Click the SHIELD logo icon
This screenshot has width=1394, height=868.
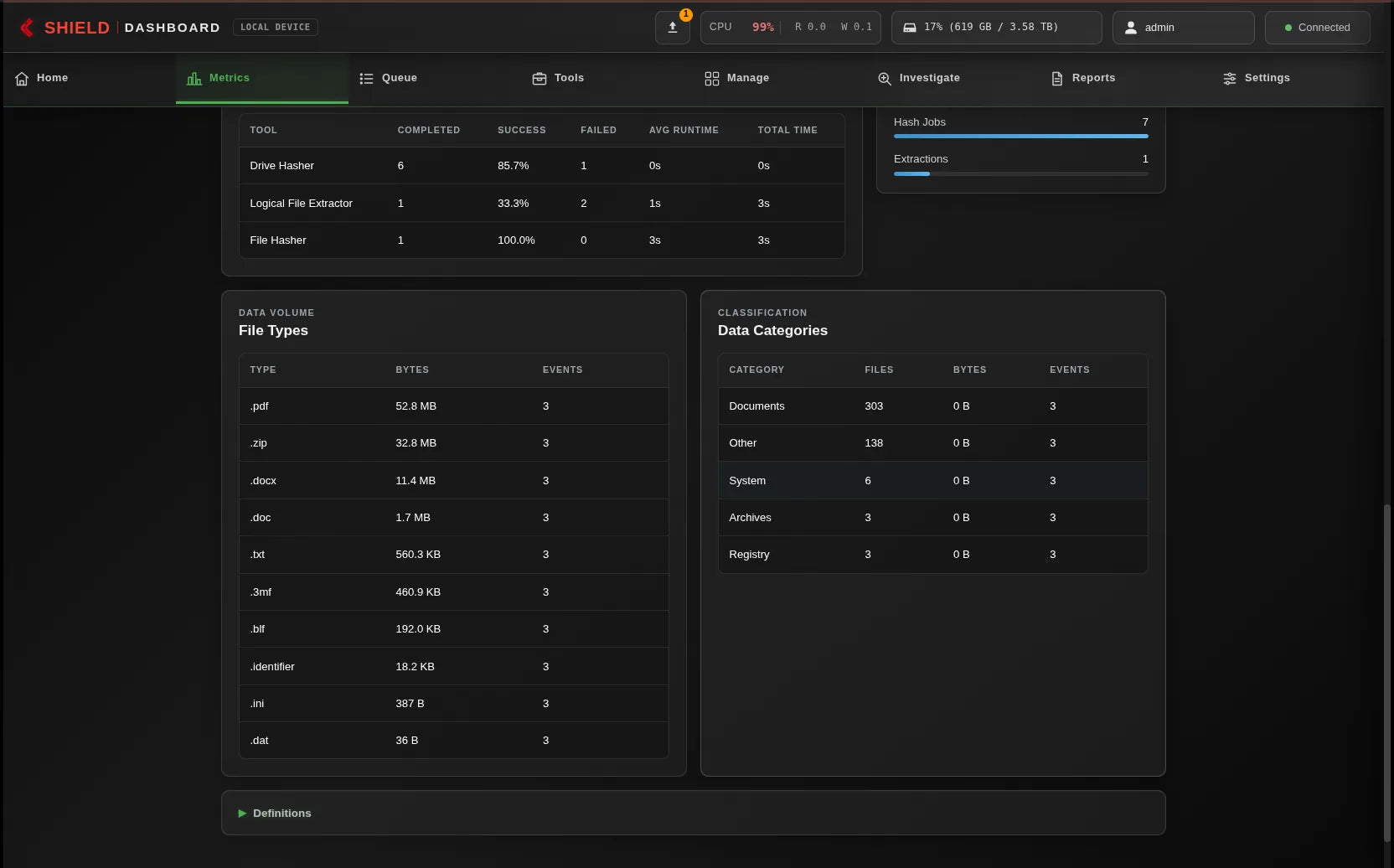[x=27, y=28]
